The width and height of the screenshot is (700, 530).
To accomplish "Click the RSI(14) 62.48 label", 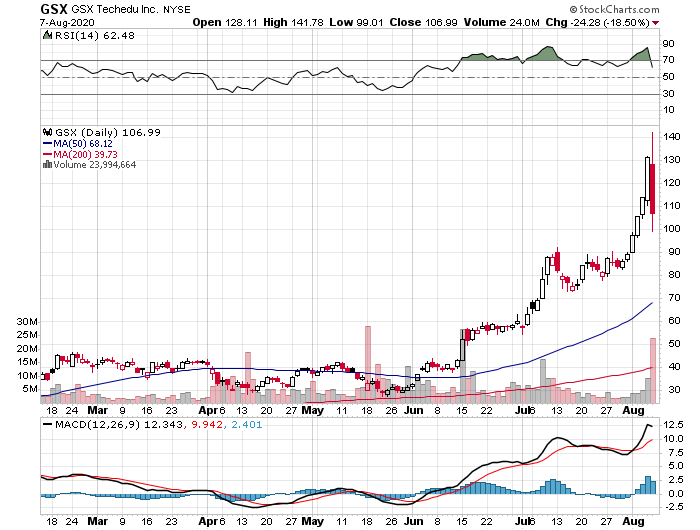I will [x=94, y=35].
